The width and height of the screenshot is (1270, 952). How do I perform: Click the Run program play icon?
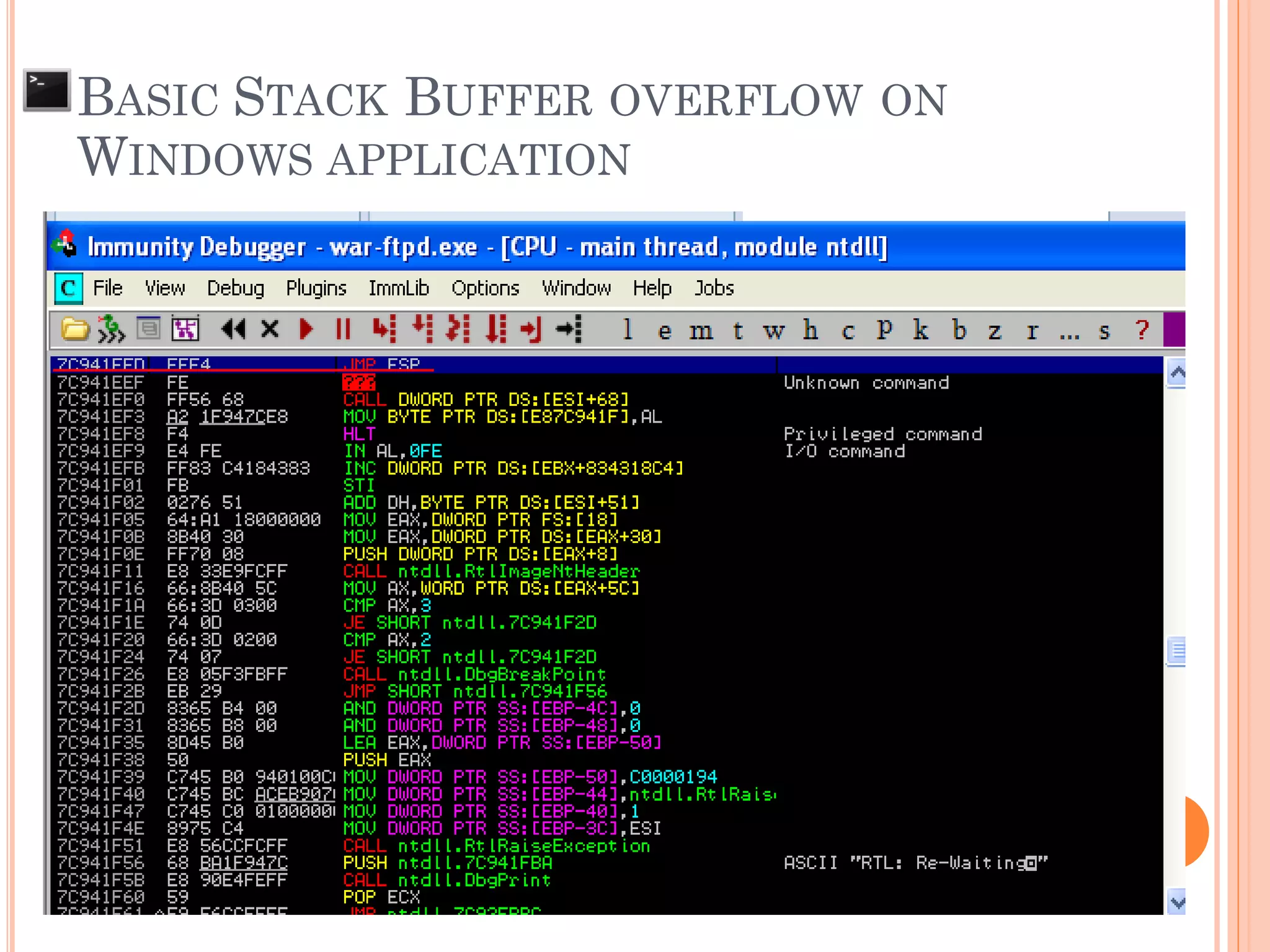point(306,329)
